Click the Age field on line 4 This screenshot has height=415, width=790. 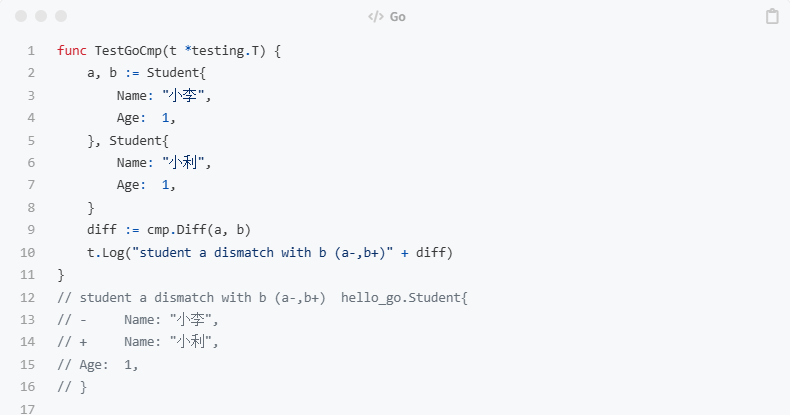point(131,117)
